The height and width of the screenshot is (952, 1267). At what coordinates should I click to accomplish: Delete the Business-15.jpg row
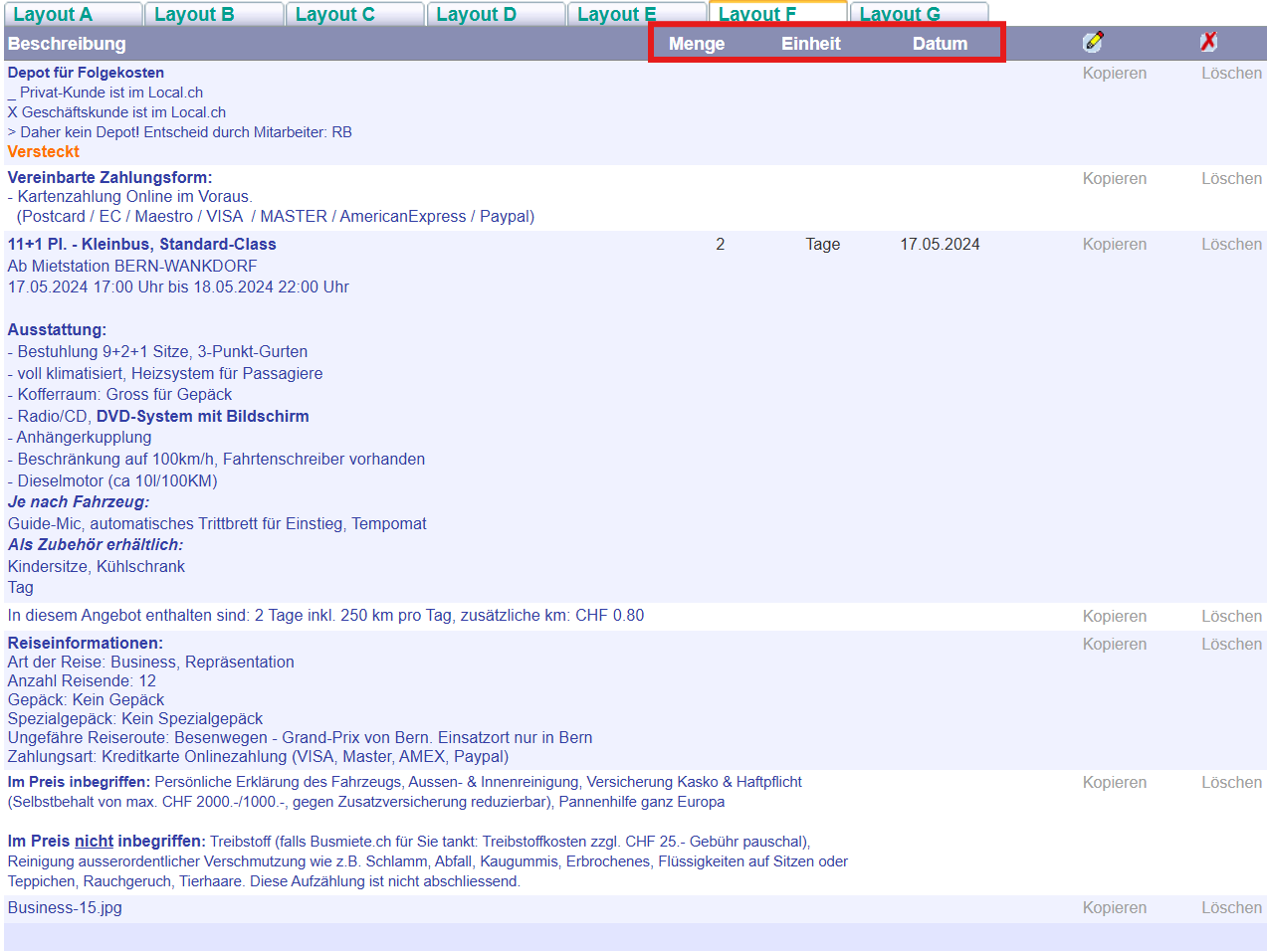click(1231, 908)
